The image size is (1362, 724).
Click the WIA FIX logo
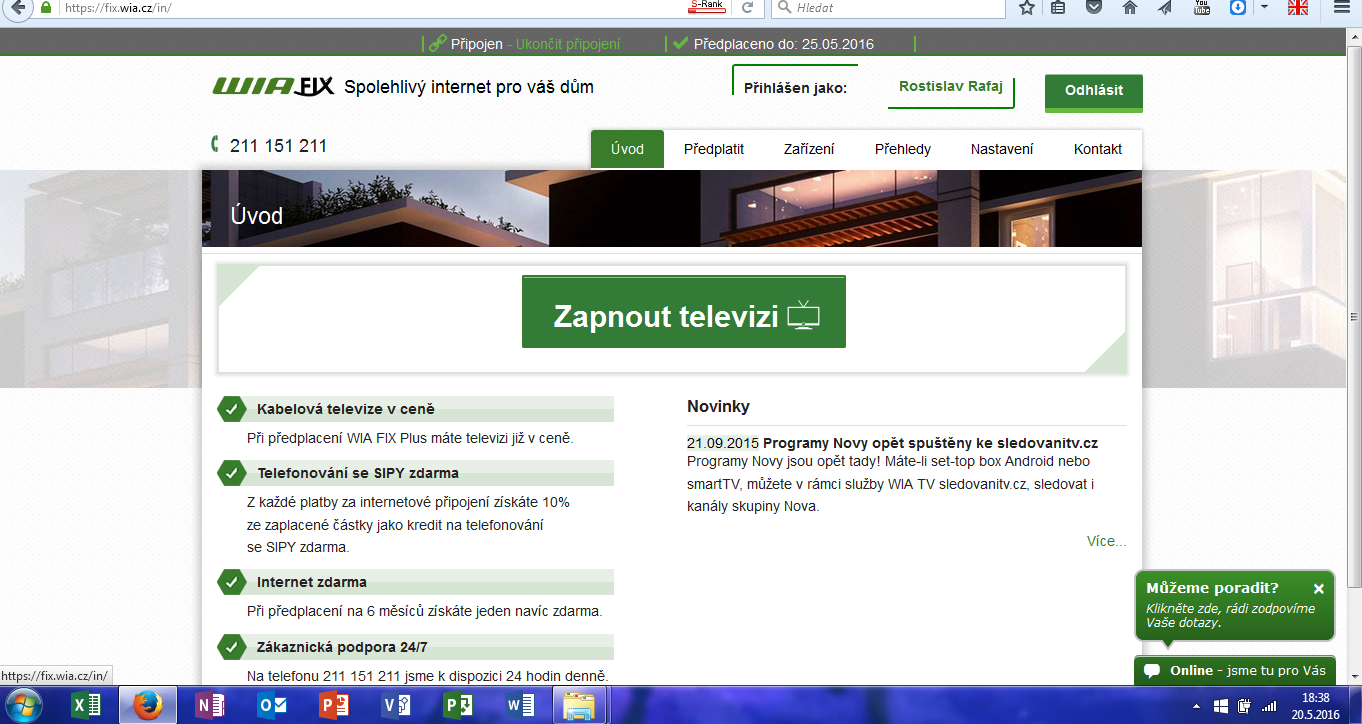(x=273, y=87)
